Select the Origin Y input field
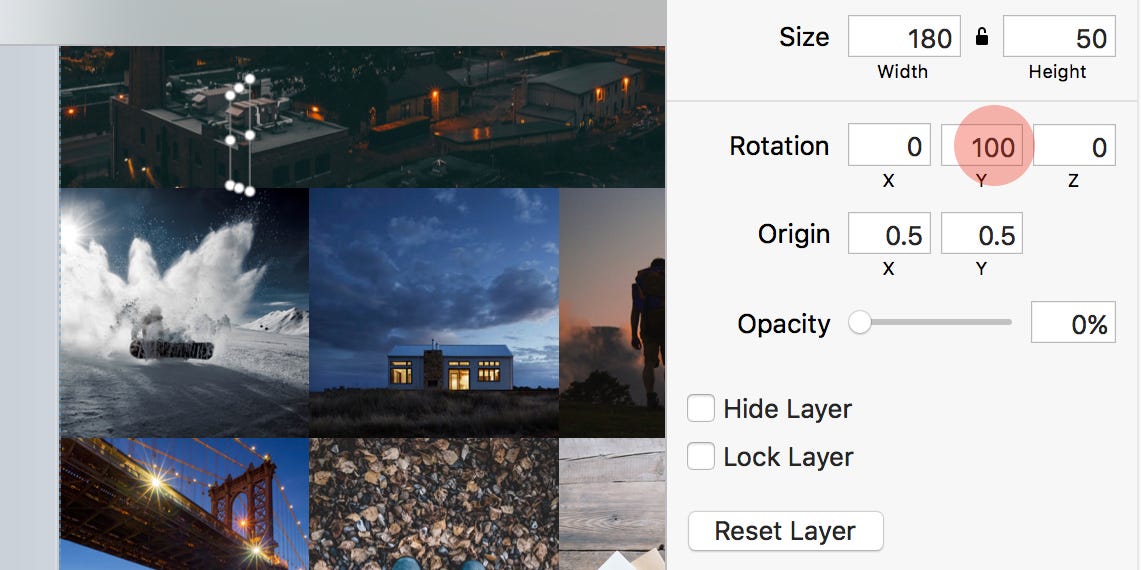This screenshot has height=570, width=1141. point(982,234)
